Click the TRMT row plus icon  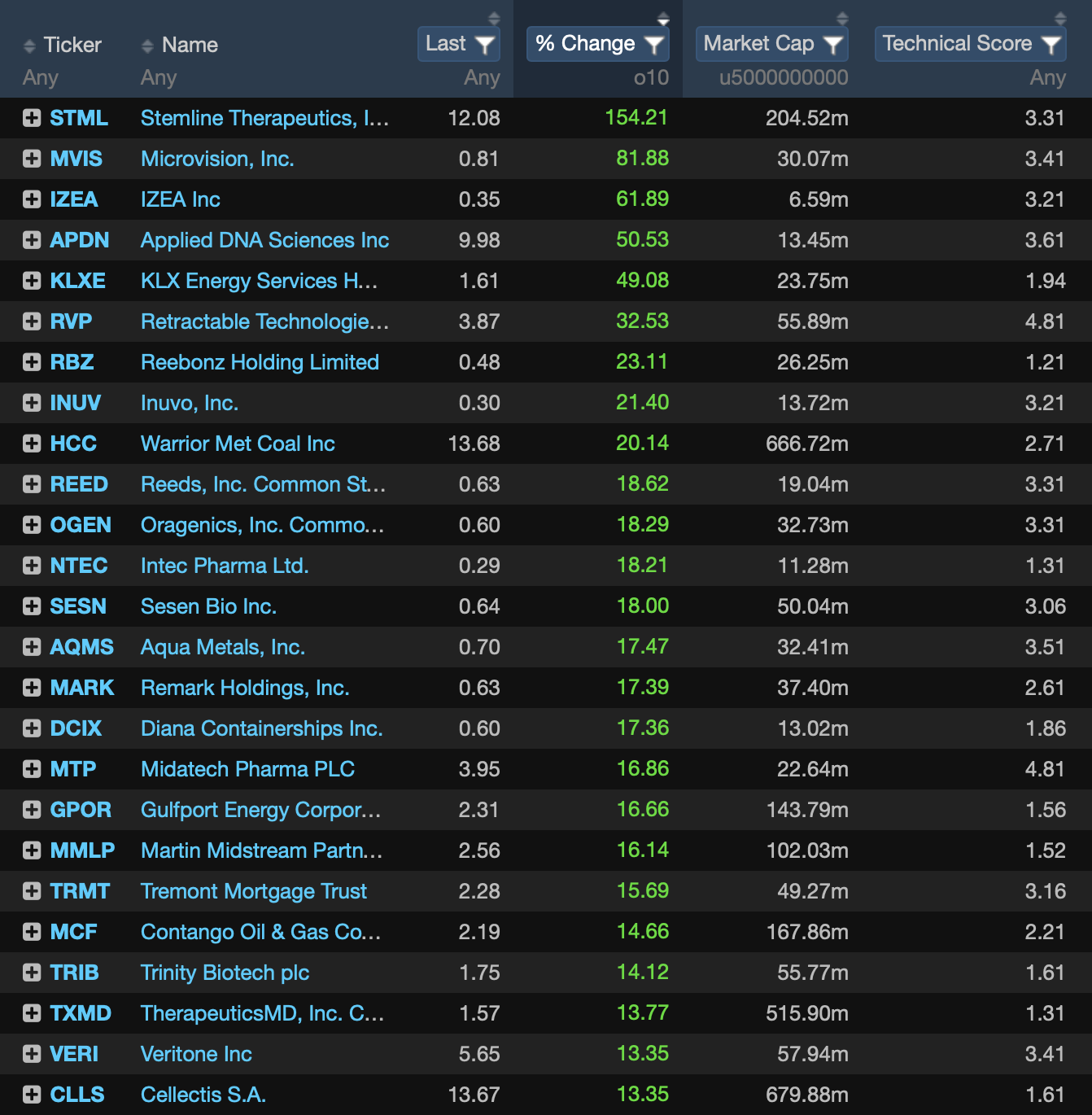click(32, 891)
